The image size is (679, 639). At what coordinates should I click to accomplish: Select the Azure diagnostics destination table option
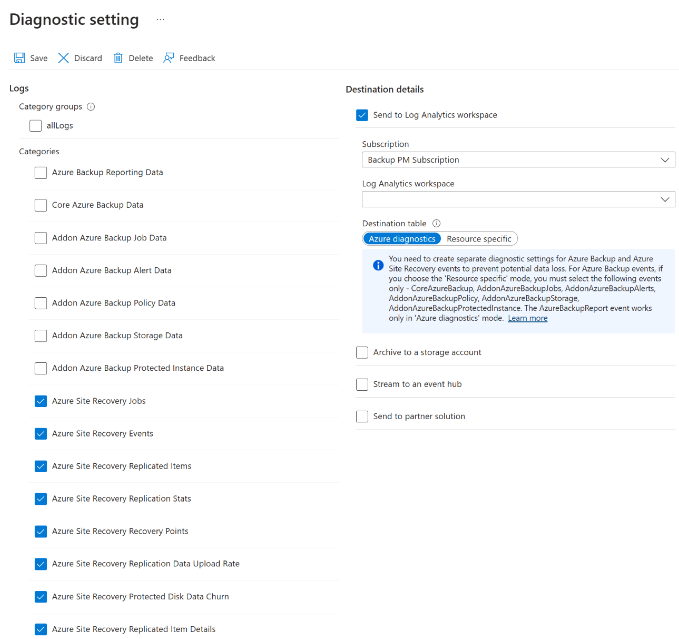[402, 239]
